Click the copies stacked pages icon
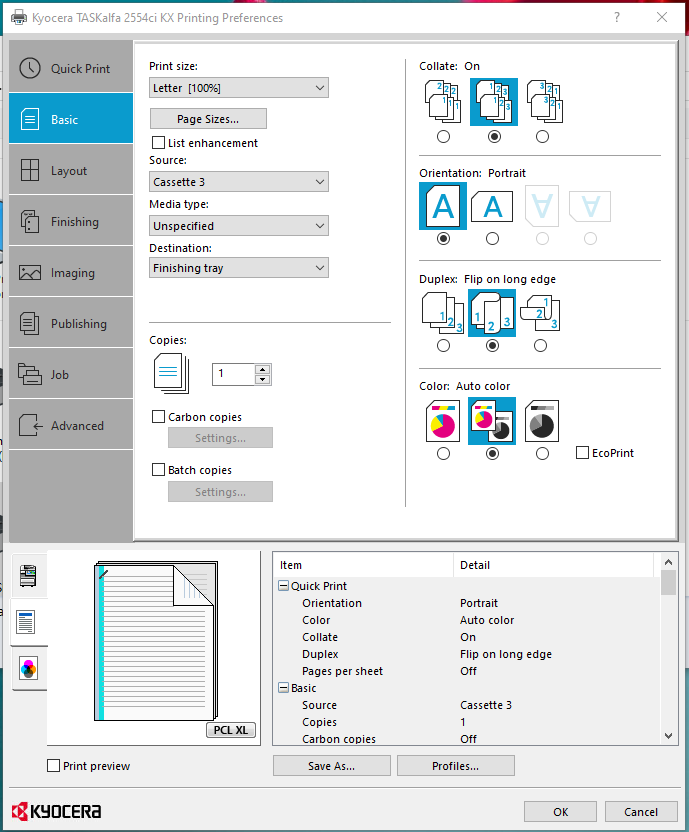 tap(171, 374)
